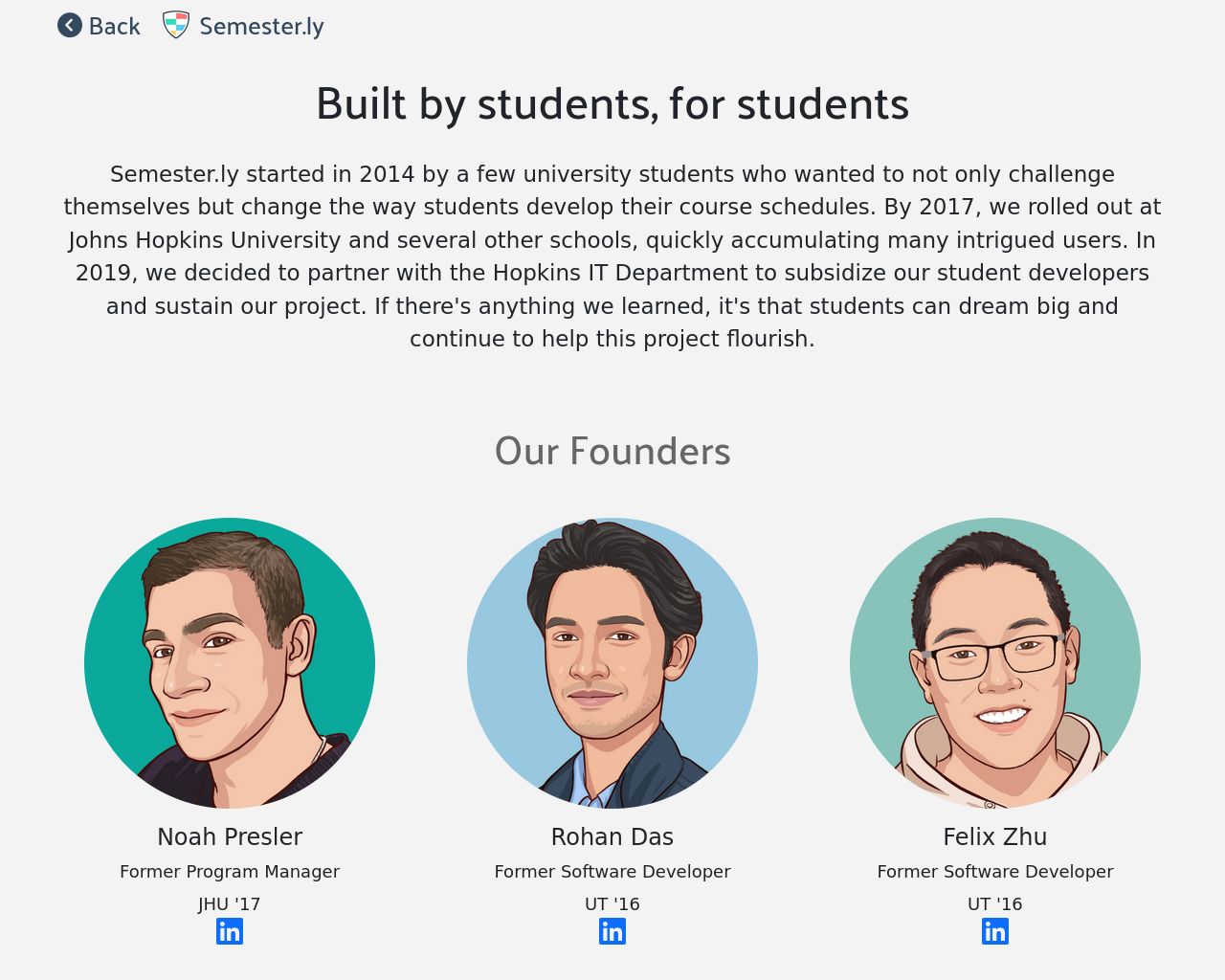Select the Rohan Das name label

click(612, 836)
